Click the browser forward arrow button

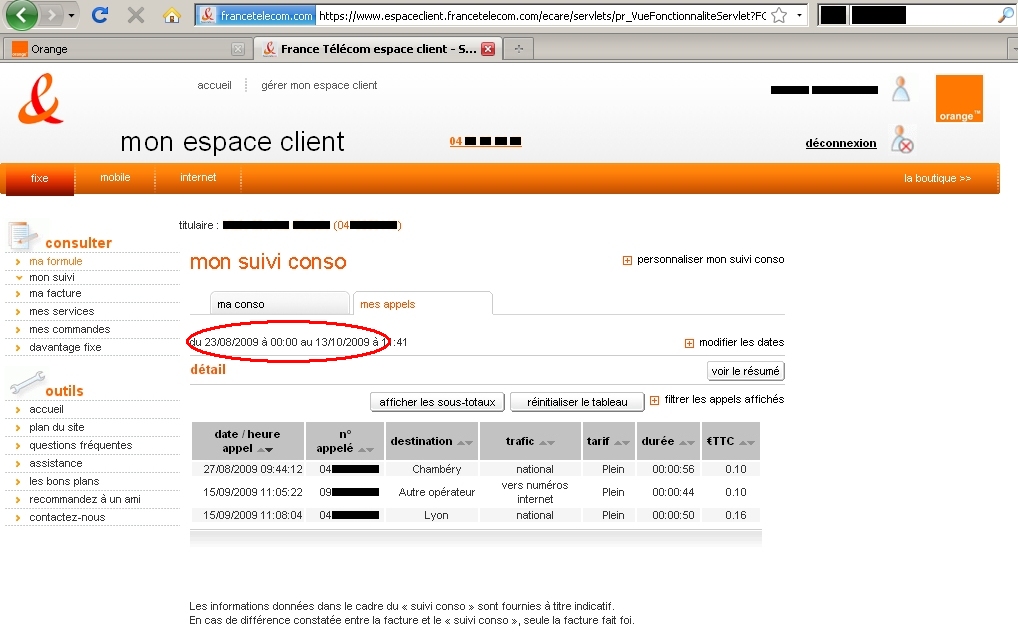tap(51, 15)
